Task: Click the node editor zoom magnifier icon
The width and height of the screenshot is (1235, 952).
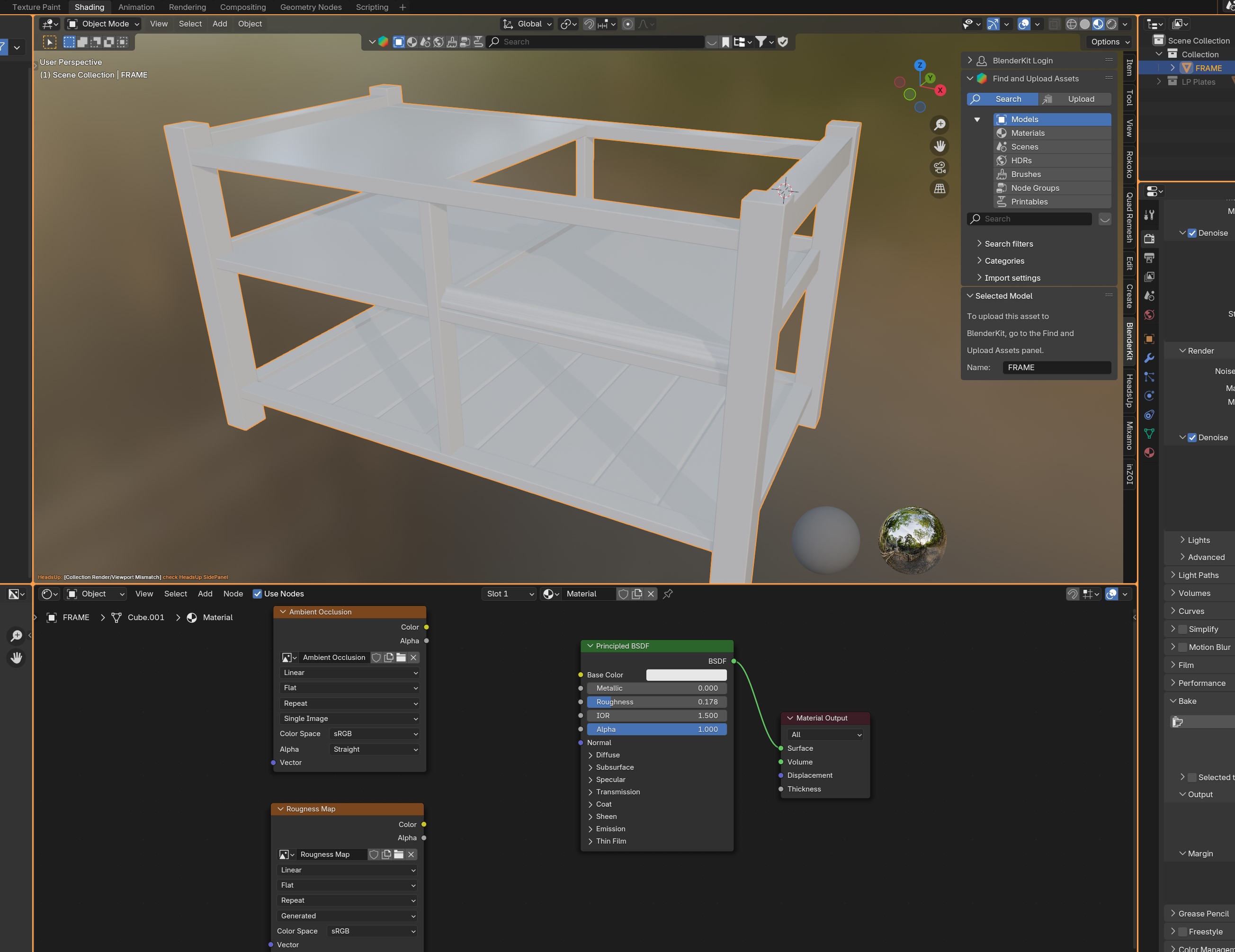Action: tap(17, 636)
